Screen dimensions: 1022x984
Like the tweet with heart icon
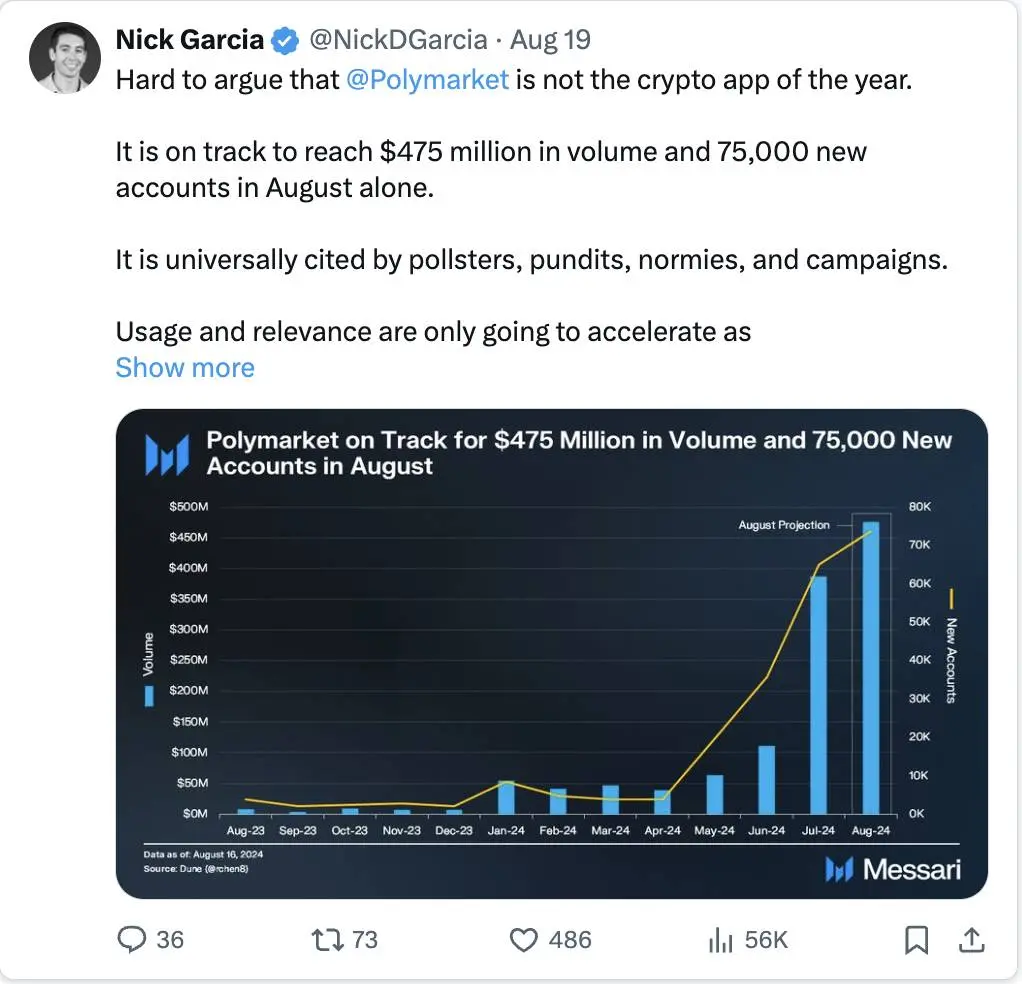click(x=523, y=940)
